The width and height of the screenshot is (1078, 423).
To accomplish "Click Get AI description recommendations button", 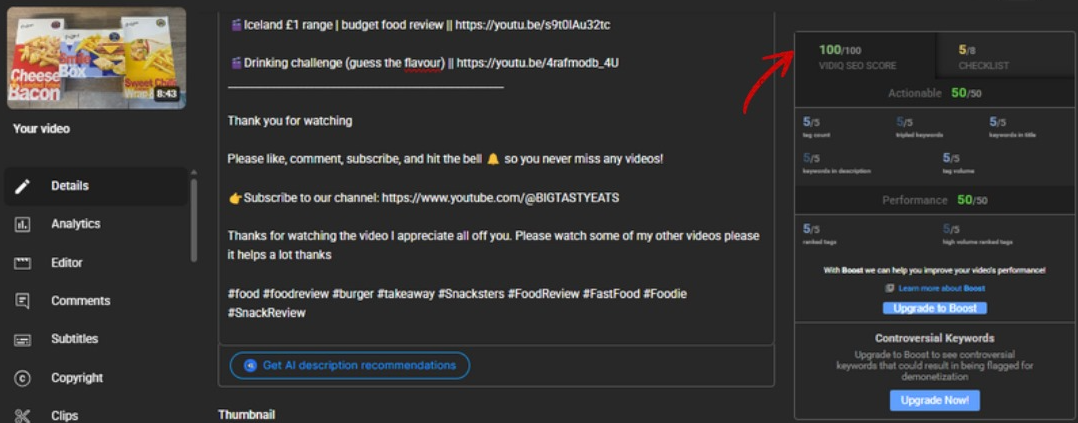I will 349,366.
